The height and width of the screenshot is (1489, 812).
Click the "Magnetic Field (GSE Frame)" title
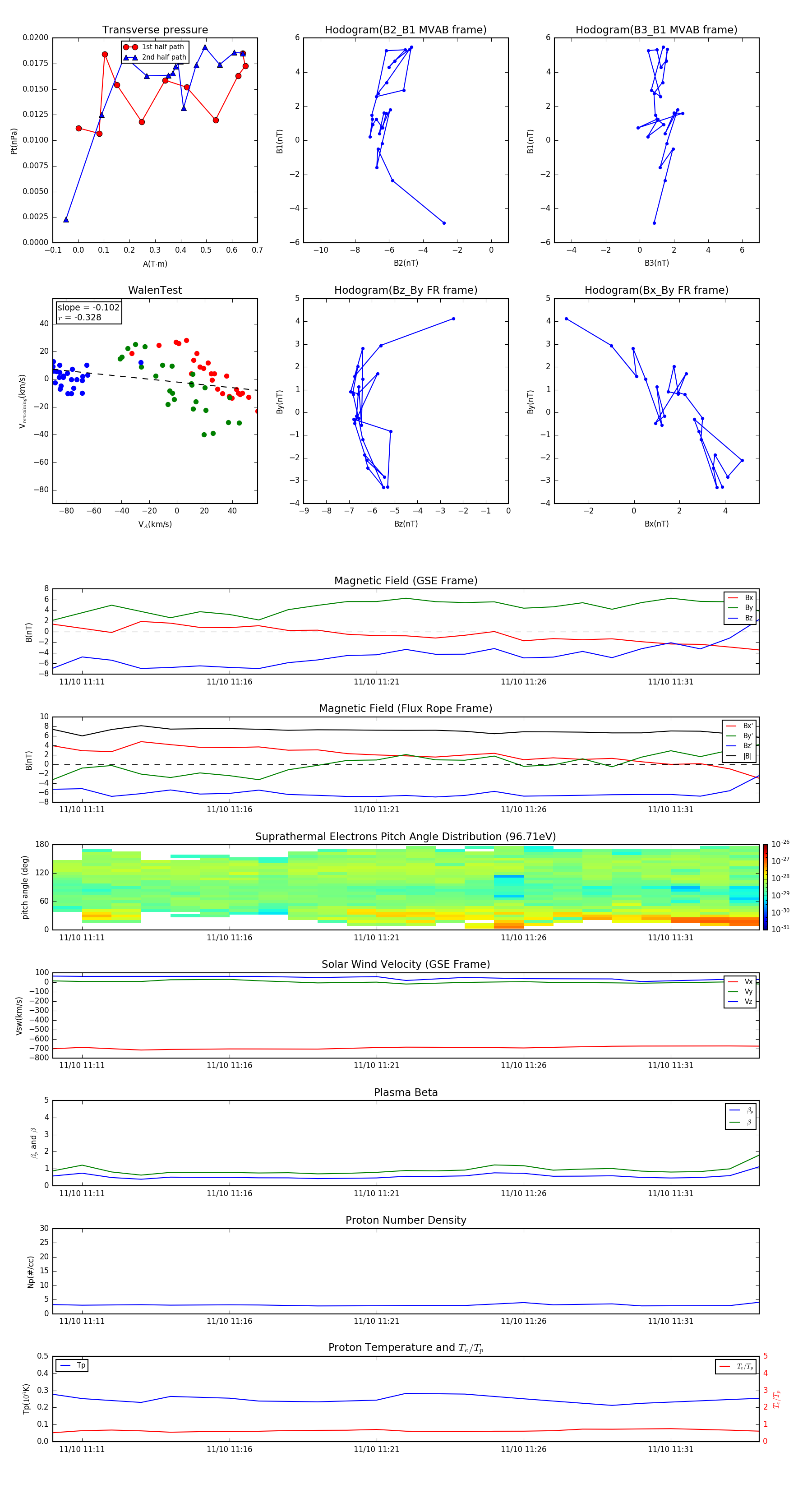point(406,581)
